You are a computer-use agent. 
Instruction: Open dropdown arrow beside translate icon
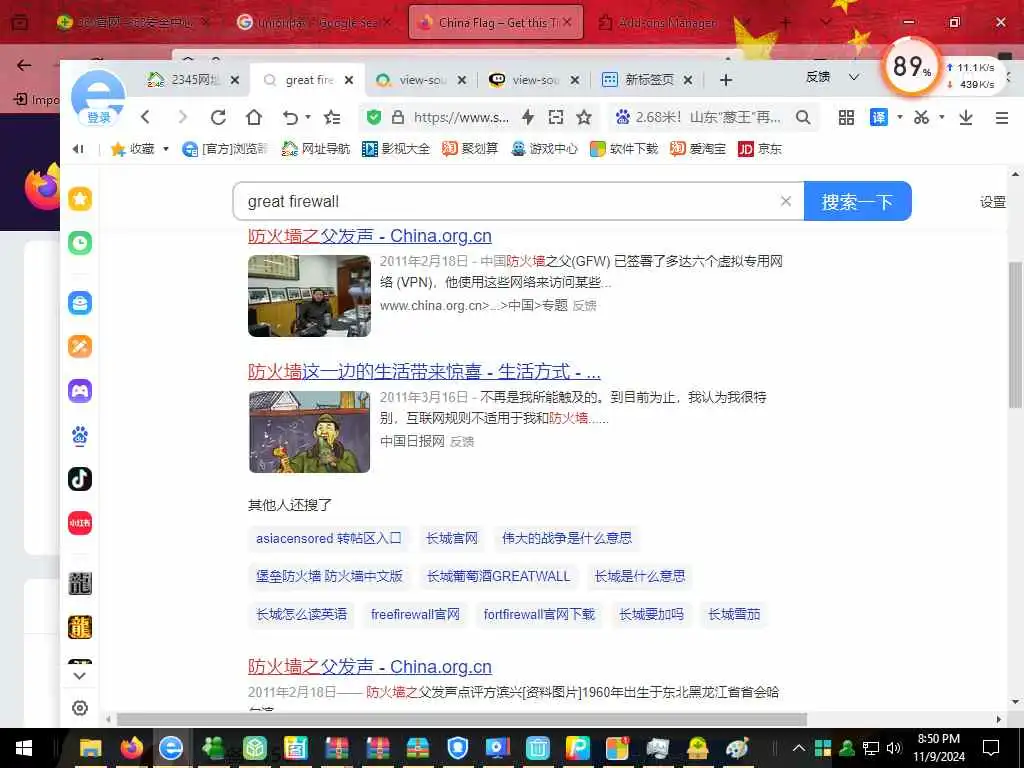click(899, 118)
